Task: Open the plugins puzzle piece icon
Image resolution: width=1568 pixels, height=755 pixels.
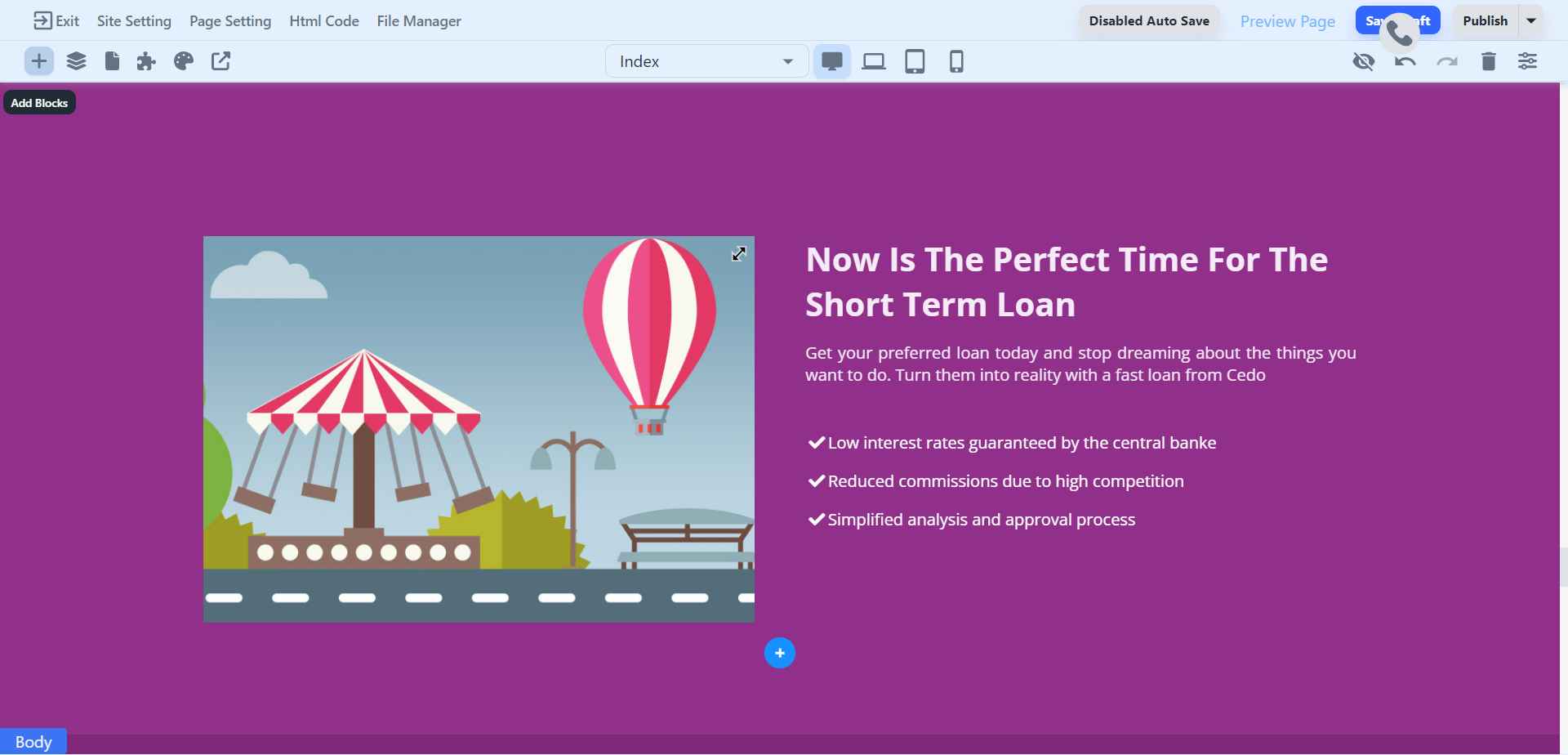Action: 146,61
